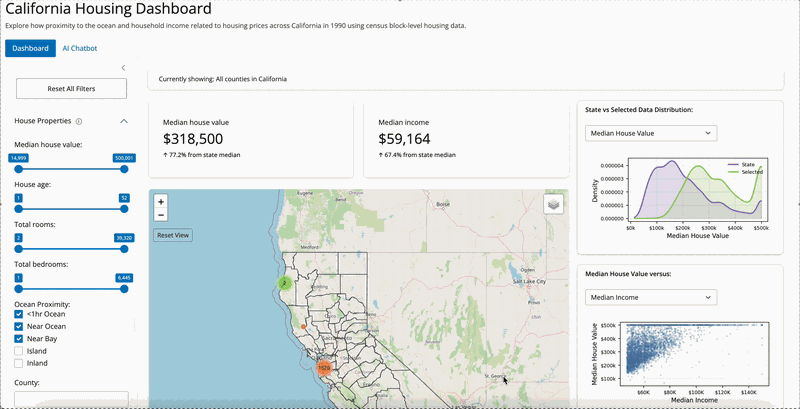Uncheck the Near Bay checkbox

(x=19, y=338)
